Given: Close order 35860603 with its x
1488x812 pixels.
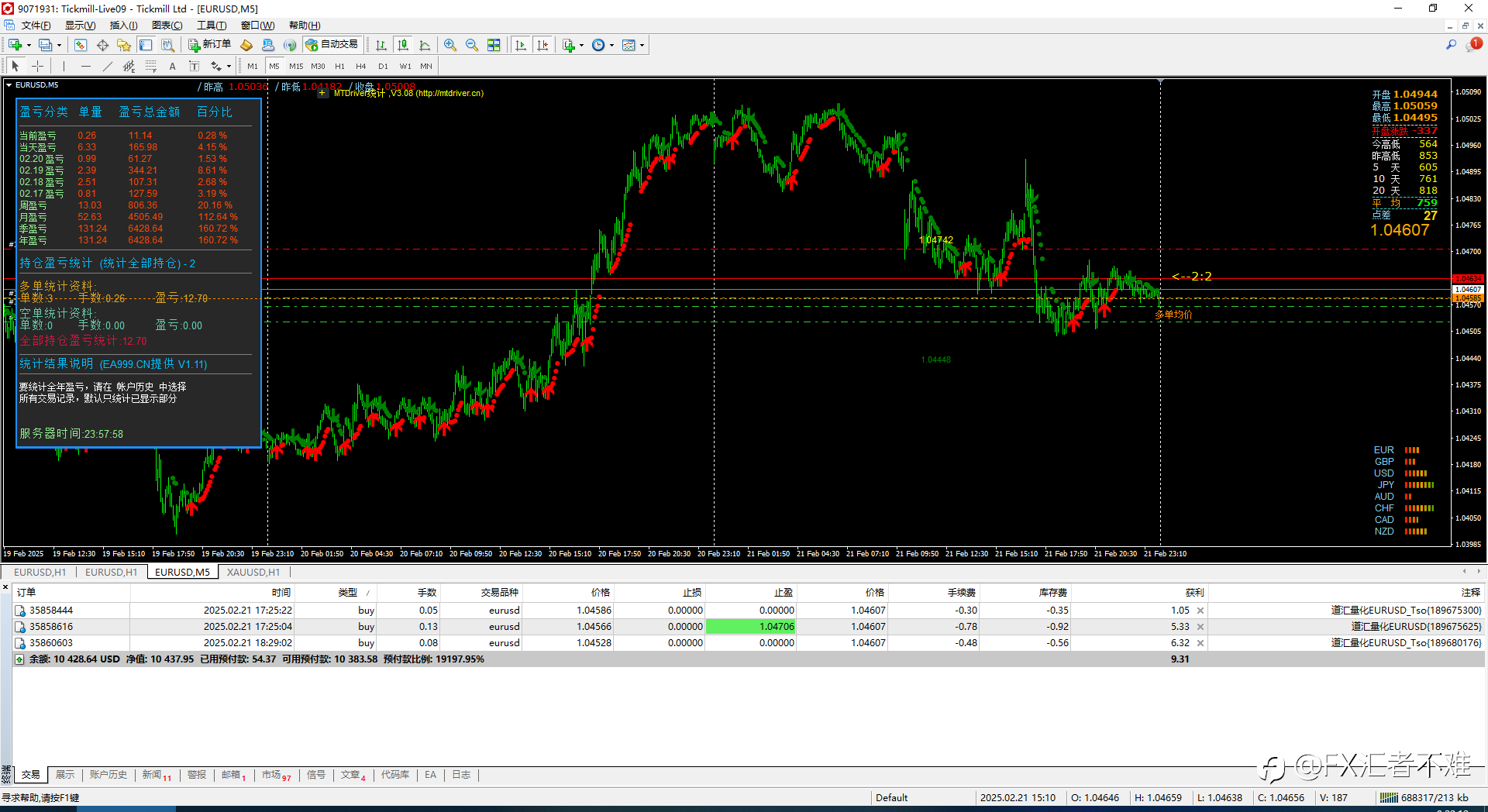Looking at the screenshot, I should pos(1200,643).
